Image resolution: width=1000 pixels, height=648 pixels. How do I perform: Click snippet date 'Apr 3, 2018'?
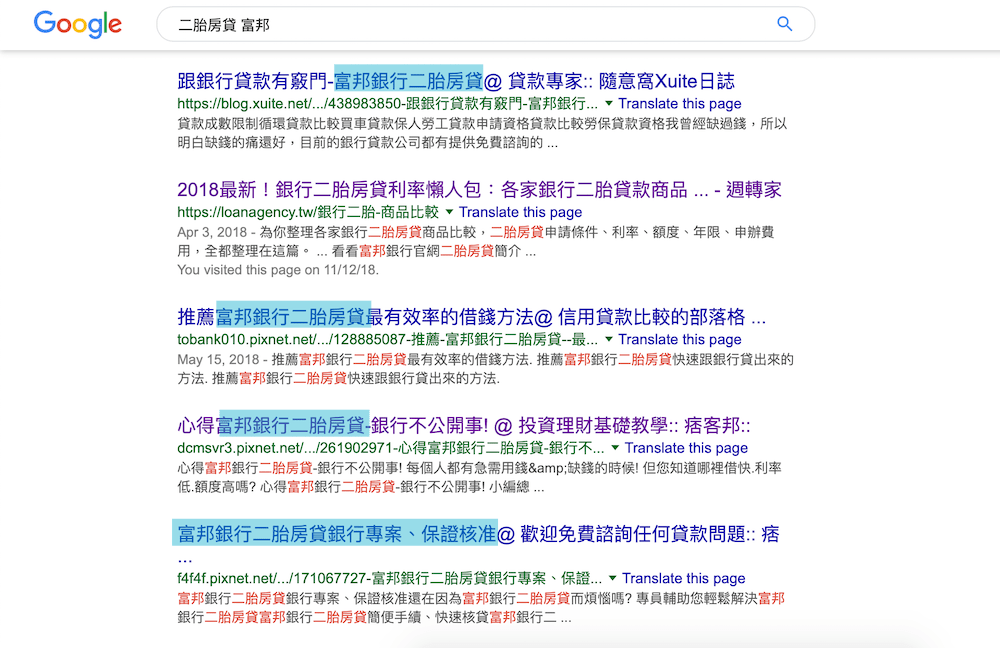[212, 232]
